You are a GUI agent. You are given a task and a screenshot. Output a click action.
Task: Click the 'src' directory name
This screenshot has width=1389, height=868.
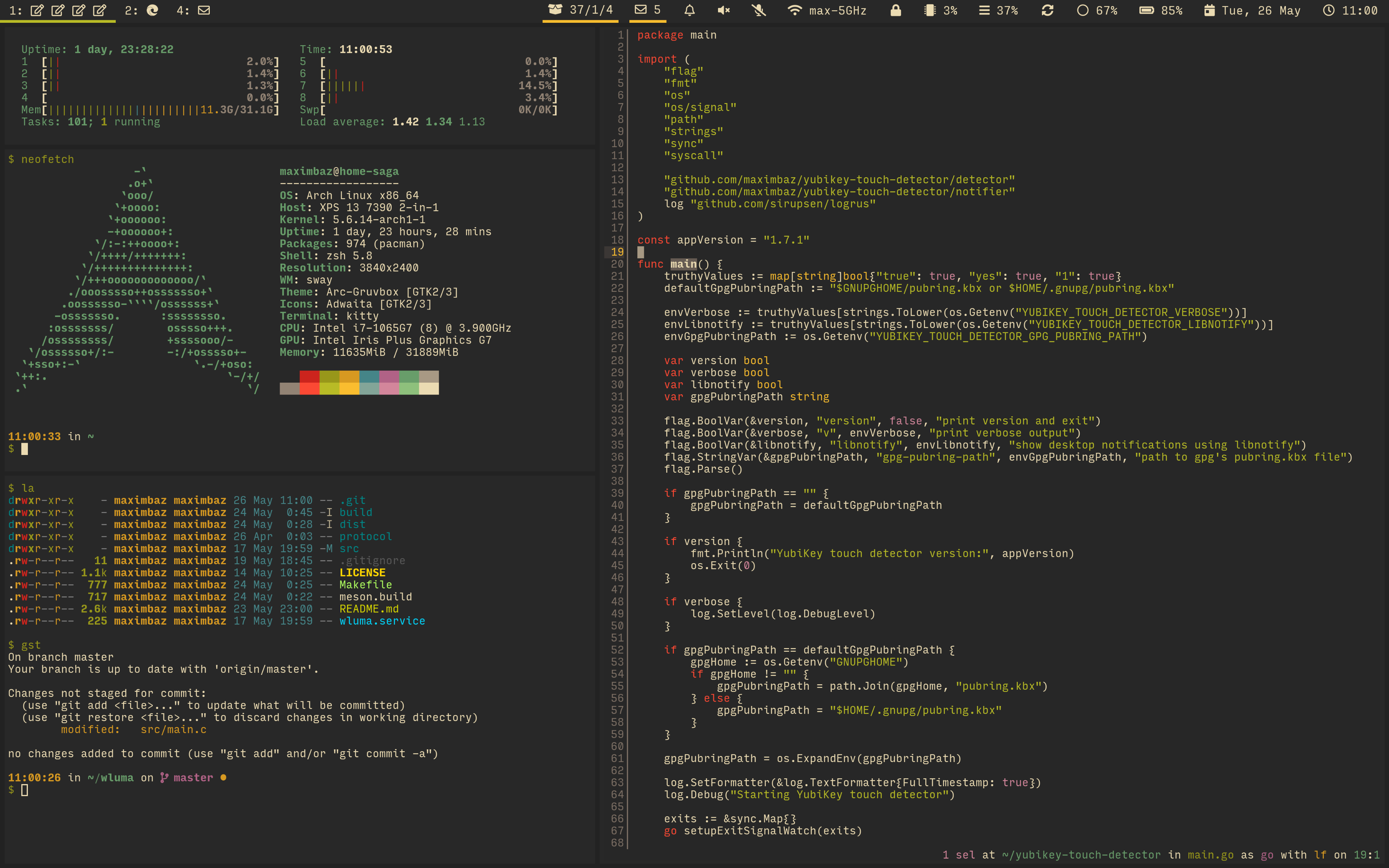(x=349, y=548)
